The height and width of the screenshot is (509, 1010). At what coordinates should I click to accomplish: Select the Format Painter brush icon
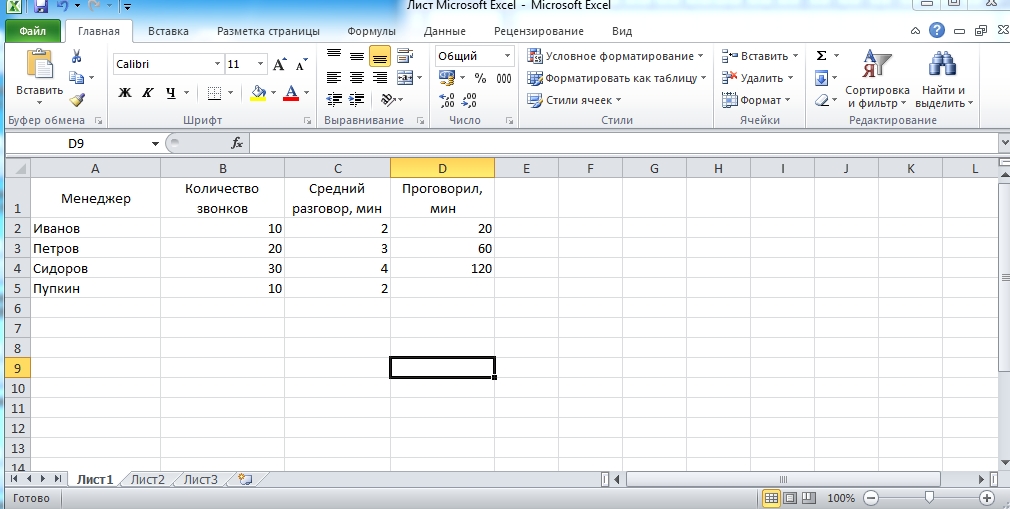(76, 99)
